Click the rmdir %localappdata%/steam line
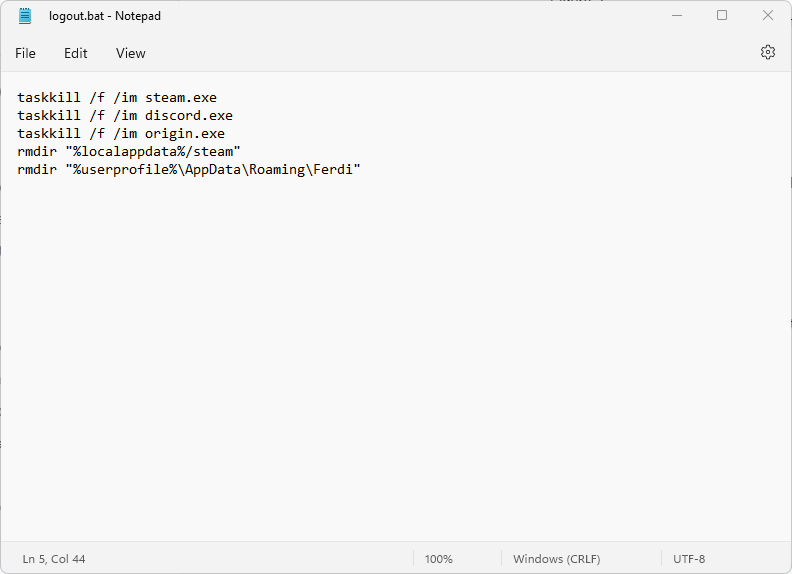The width and height of the screenshot is (792, 574). coord(128,152)
